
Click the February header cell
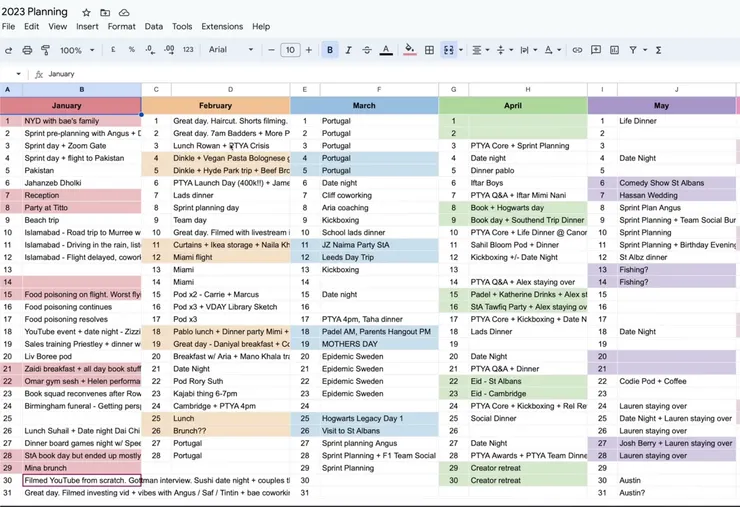click(x=216, y=105)
